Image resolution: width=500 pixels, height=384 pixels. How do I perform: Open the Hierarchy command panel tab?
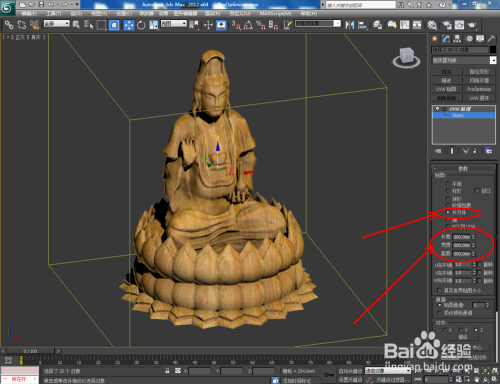(457, 39)
